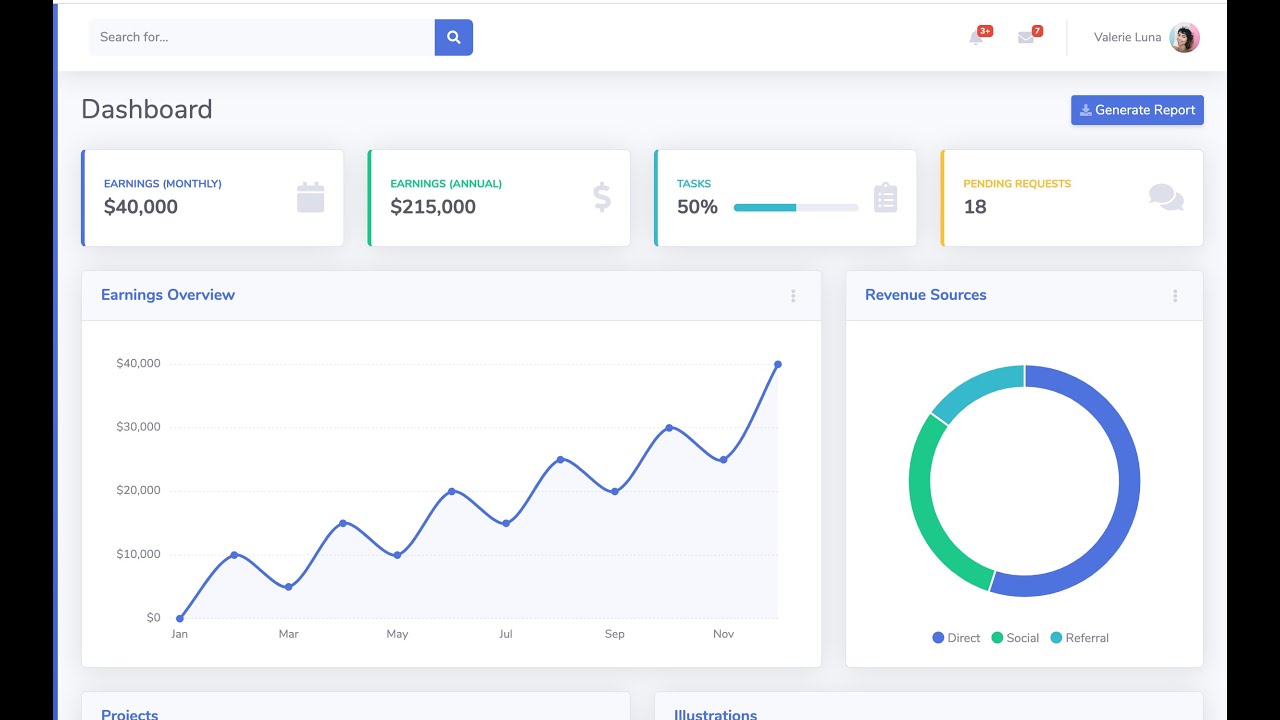The width and height of the screenshot is (1280, 720).
Task: Open Earnings Overview three-dot menu
Action: 793,296
